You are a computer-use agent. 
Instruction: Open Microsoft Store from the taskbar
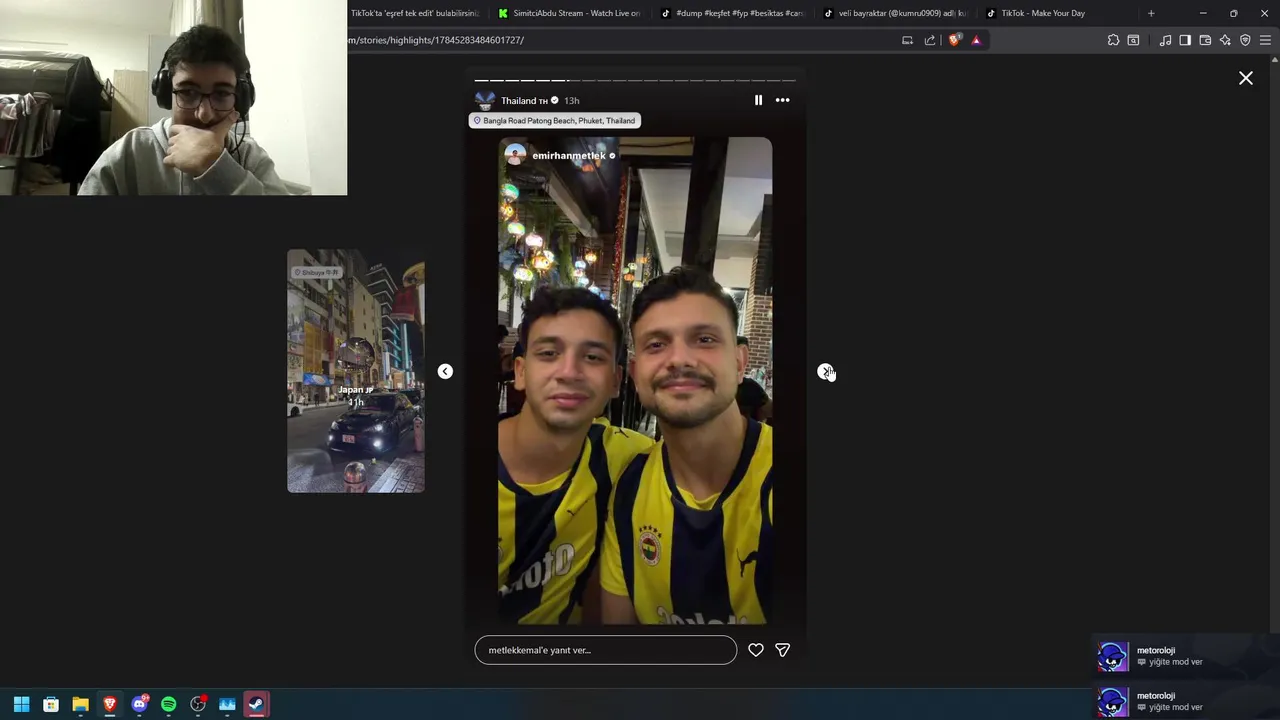point(51,704)
